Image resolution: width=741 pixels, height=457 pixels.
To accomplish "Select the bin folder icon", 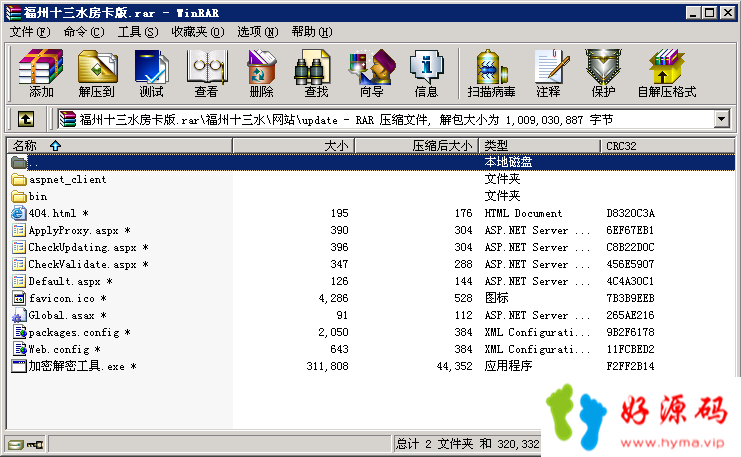I will (x=19, y=196).
